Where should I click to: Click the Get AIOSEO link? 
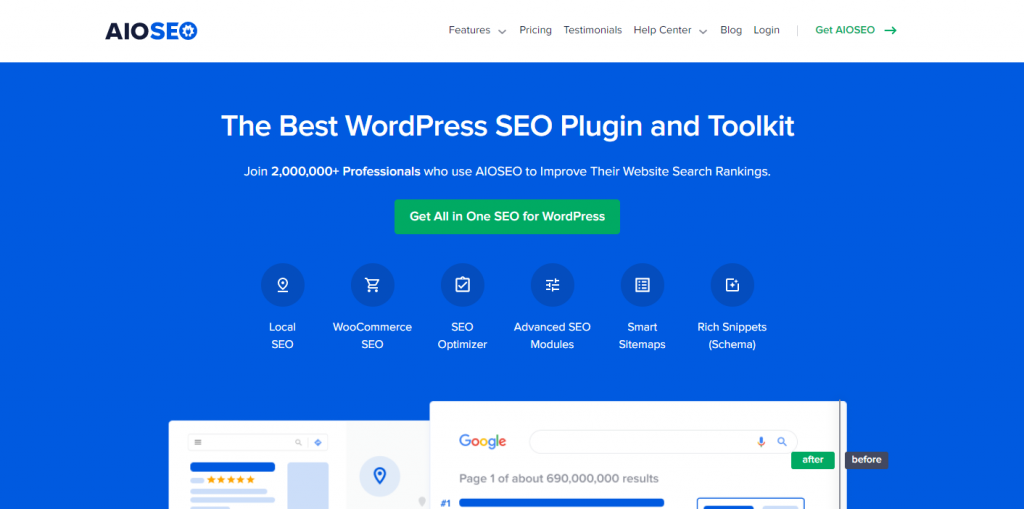click(845, 30)
